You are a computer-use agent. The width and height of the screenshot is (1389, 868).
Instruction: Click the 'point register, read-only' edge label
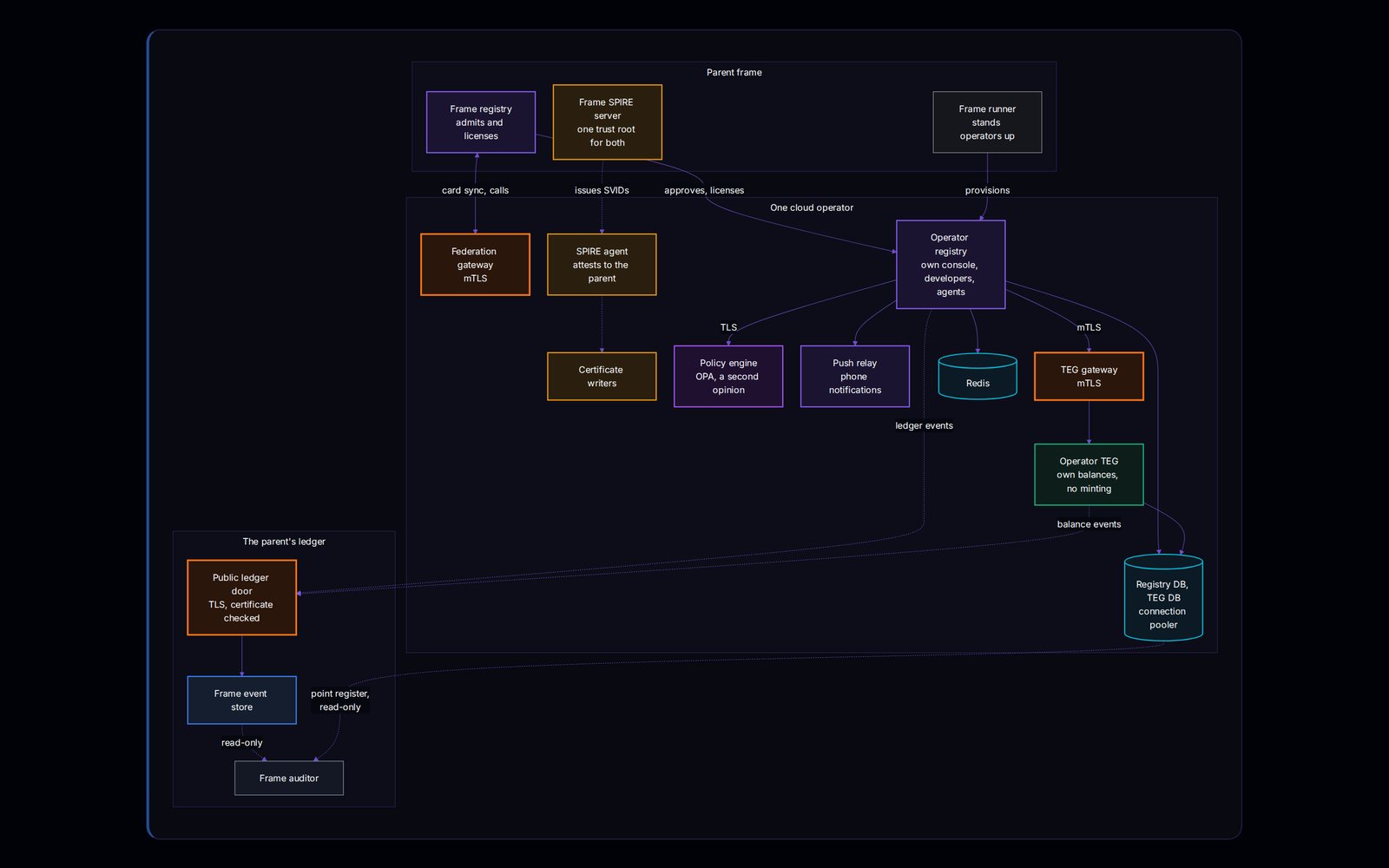coord(340,700)
